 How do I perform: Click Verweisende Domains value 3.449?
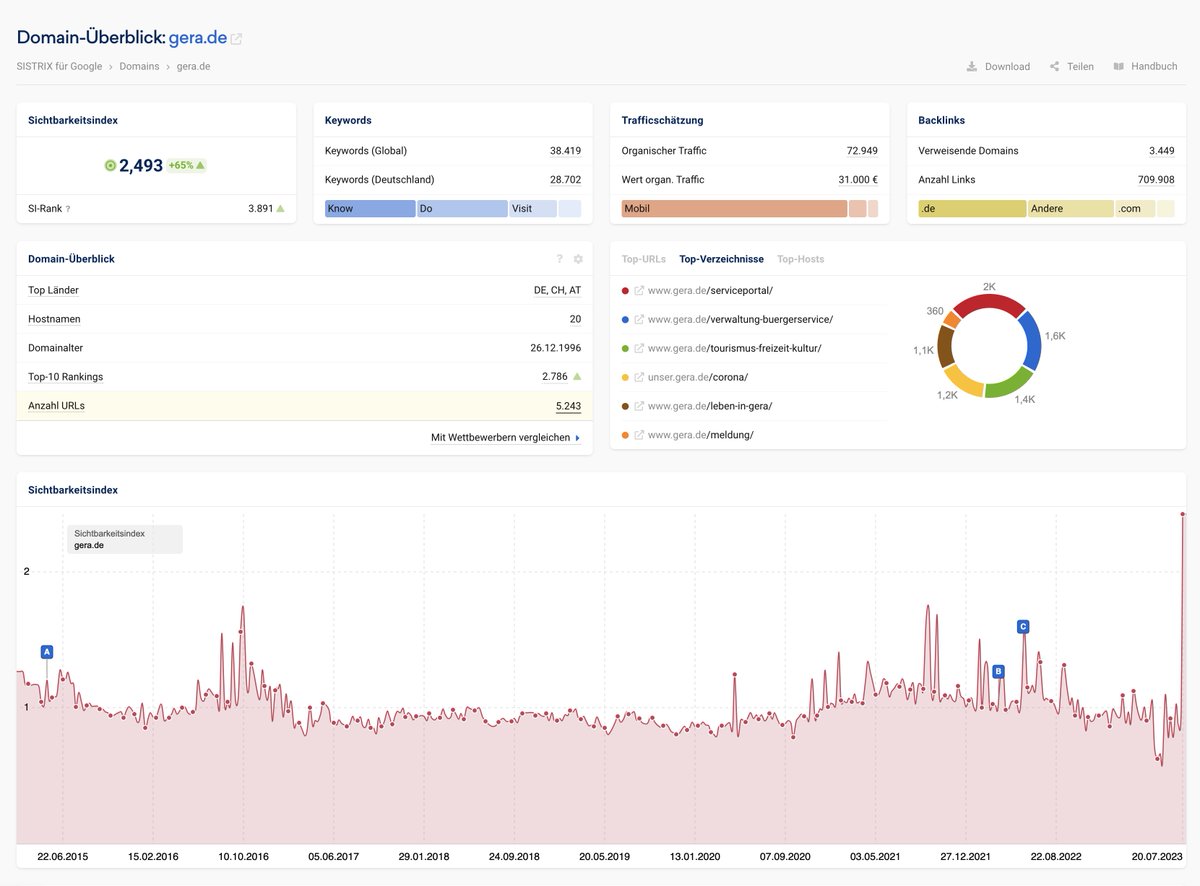(1162, 151)
